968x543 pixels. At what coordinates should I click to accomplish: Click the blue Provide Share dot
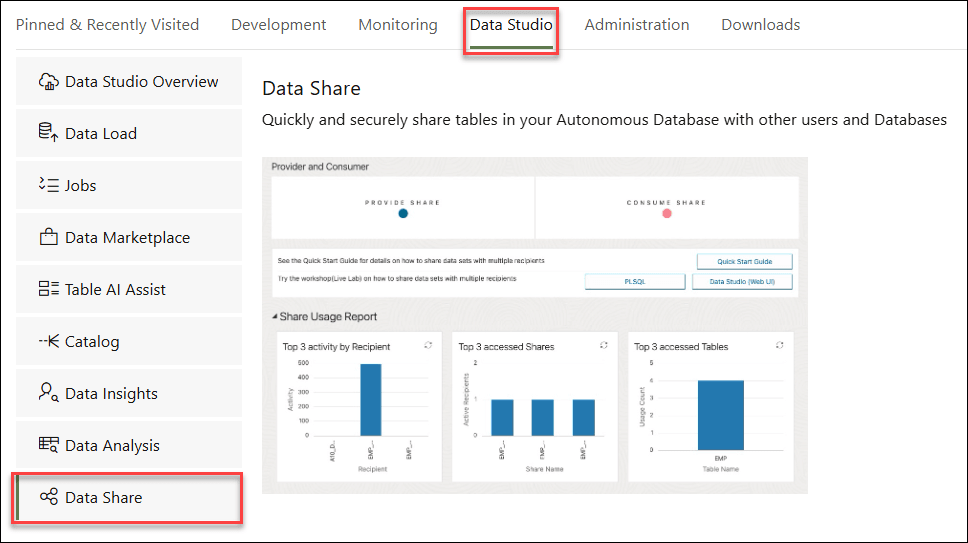click(403, 213)
